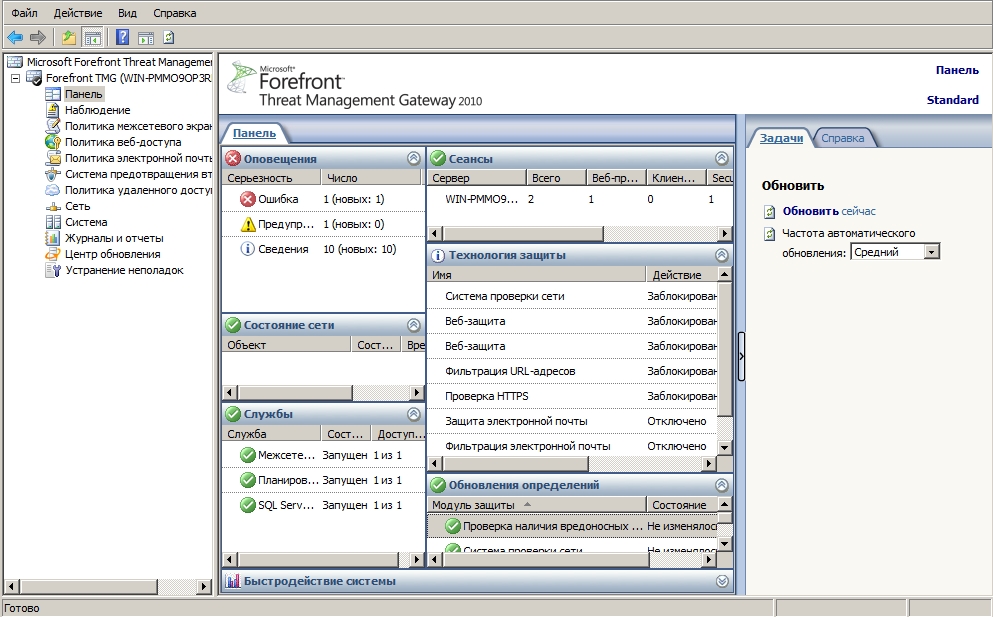This screenshot has width=993, height=617.
Task: Collapse the Обновления определений section
Action: [721, 485]
